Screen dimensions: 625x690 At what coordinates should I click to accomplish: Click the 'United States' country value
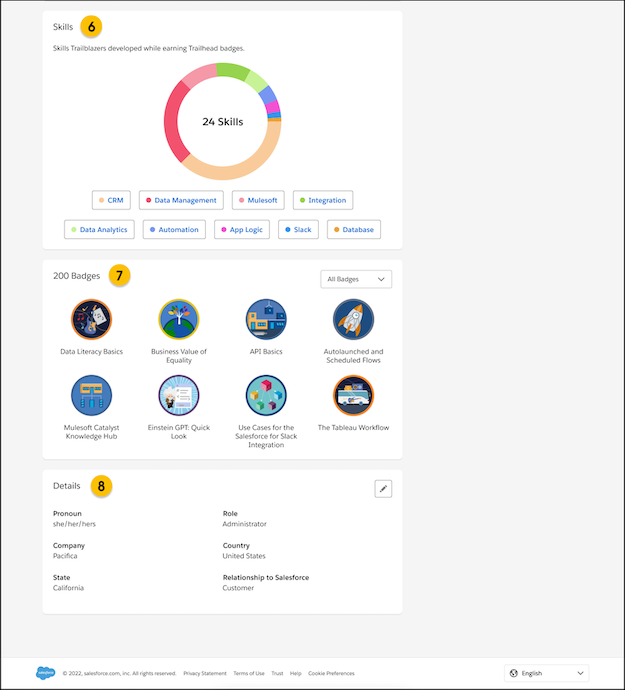[244, 556]
